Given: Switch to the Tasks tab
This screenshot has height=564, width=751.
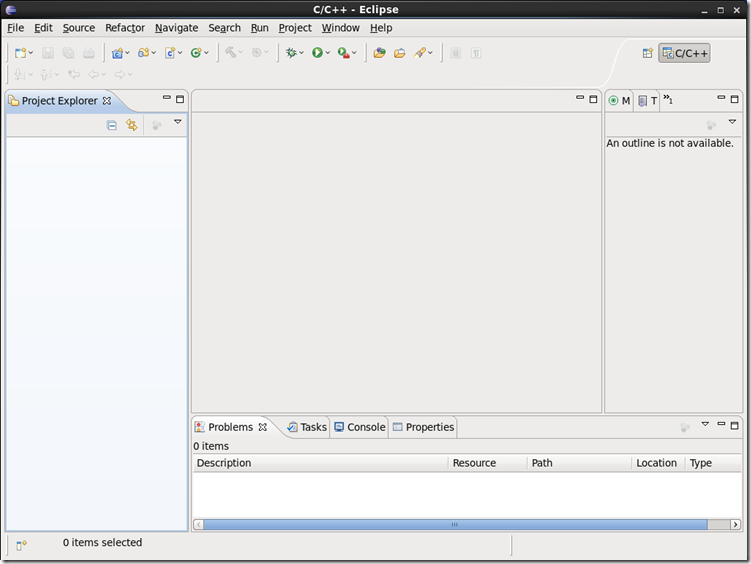Looking at the screenshot, I should point(307,427).
